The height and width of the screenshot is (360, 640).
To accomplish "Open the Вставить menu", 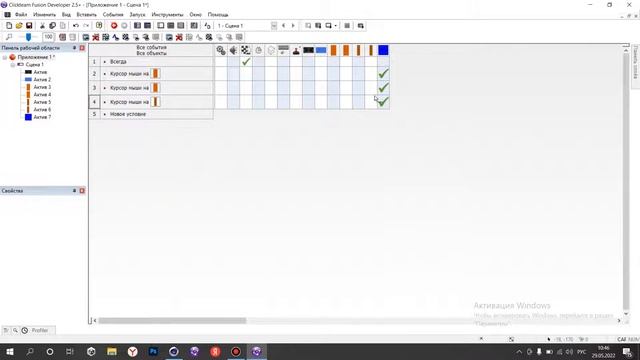I will coord(87,15).
